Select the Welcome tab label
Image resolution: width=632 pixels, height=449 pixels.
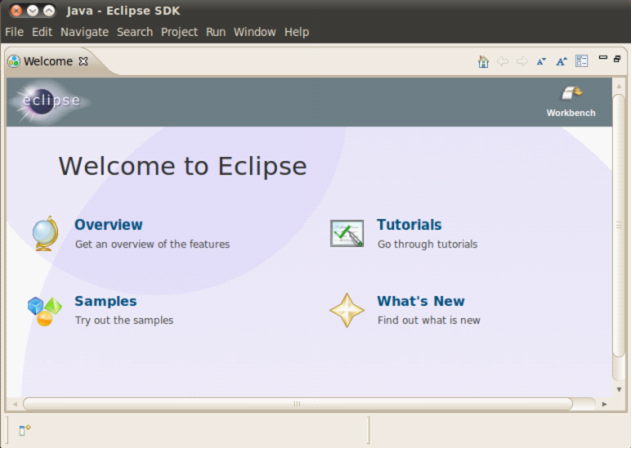pos(48,61)
